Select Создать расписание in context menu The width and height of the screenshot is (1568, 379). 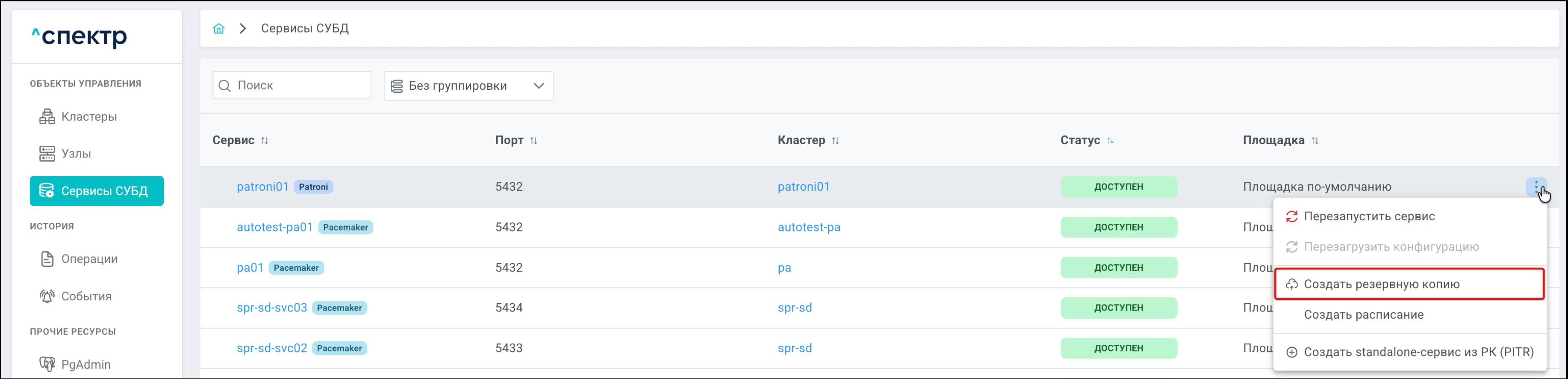pyautogui.click(x=1364, y=315)
